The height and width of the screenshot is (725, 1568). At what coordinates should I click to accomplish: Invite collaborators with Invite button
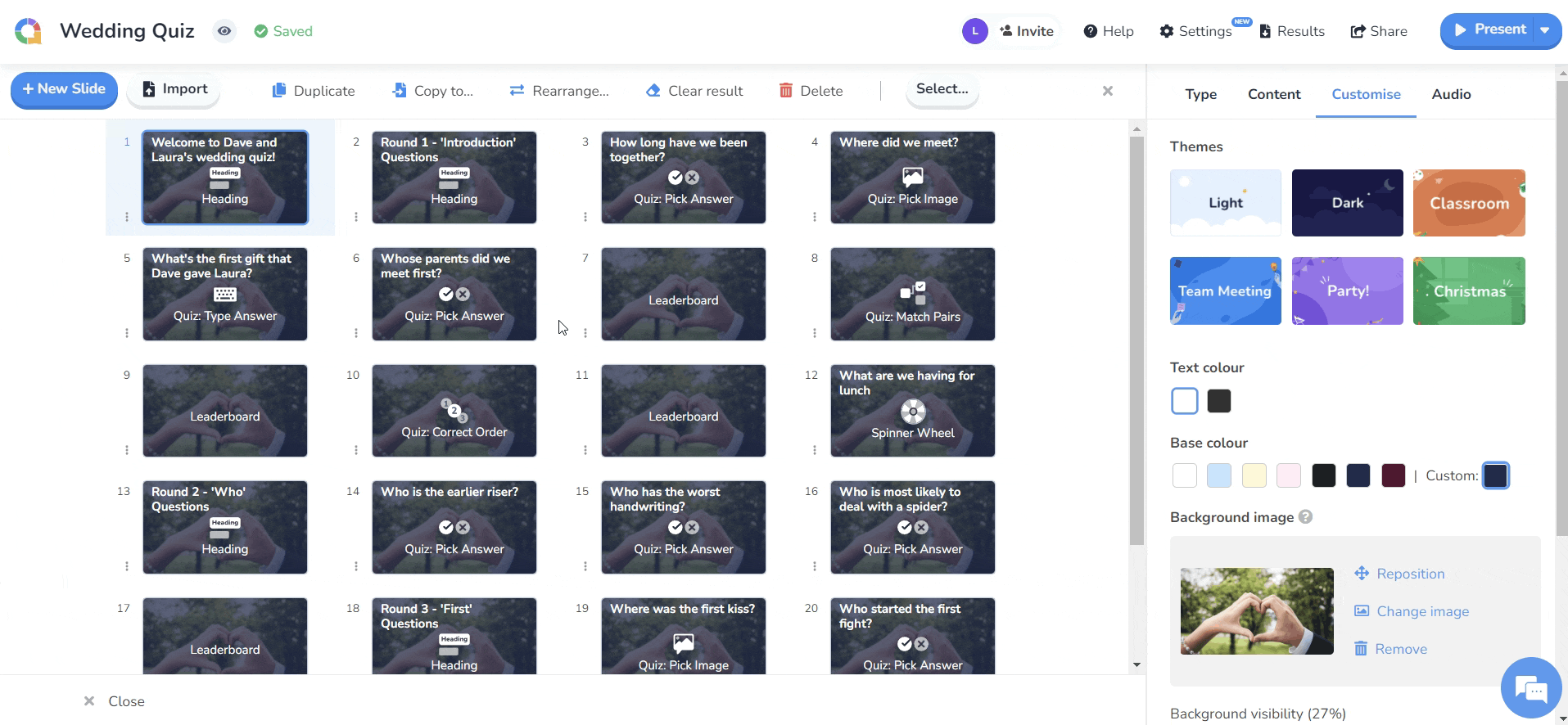tap(1027, 31)
